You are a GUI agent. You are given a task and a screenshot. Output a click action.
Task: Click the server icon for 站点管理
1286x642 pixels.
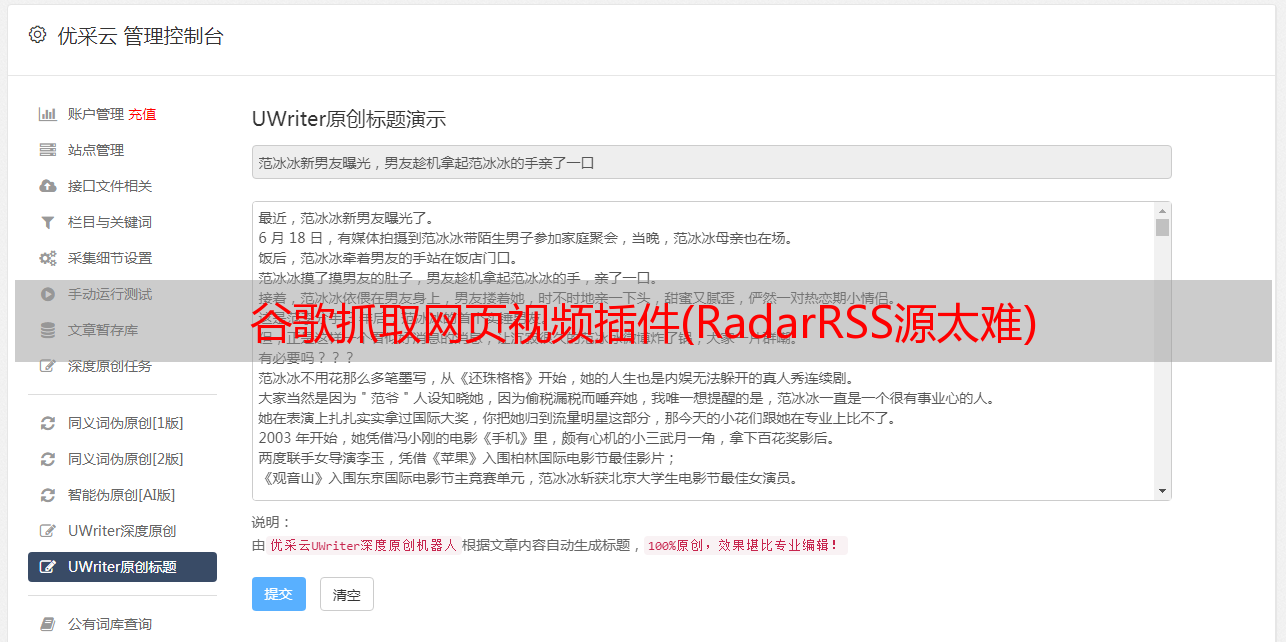coord(47,150)
